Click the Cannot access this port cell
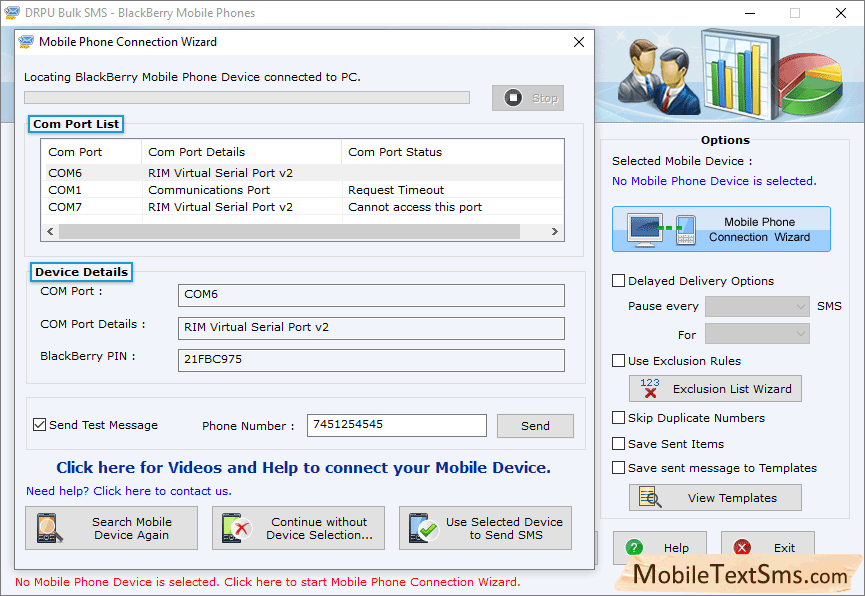Viewport: 865px width, 596px height. 415,207
